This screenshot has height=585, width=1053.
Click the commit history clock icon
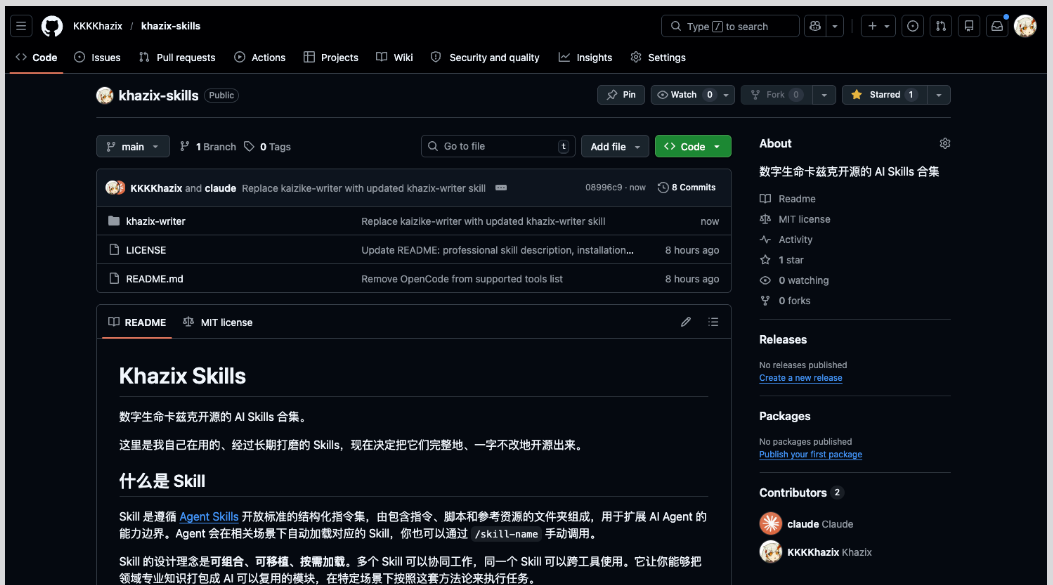pos(663,188)
